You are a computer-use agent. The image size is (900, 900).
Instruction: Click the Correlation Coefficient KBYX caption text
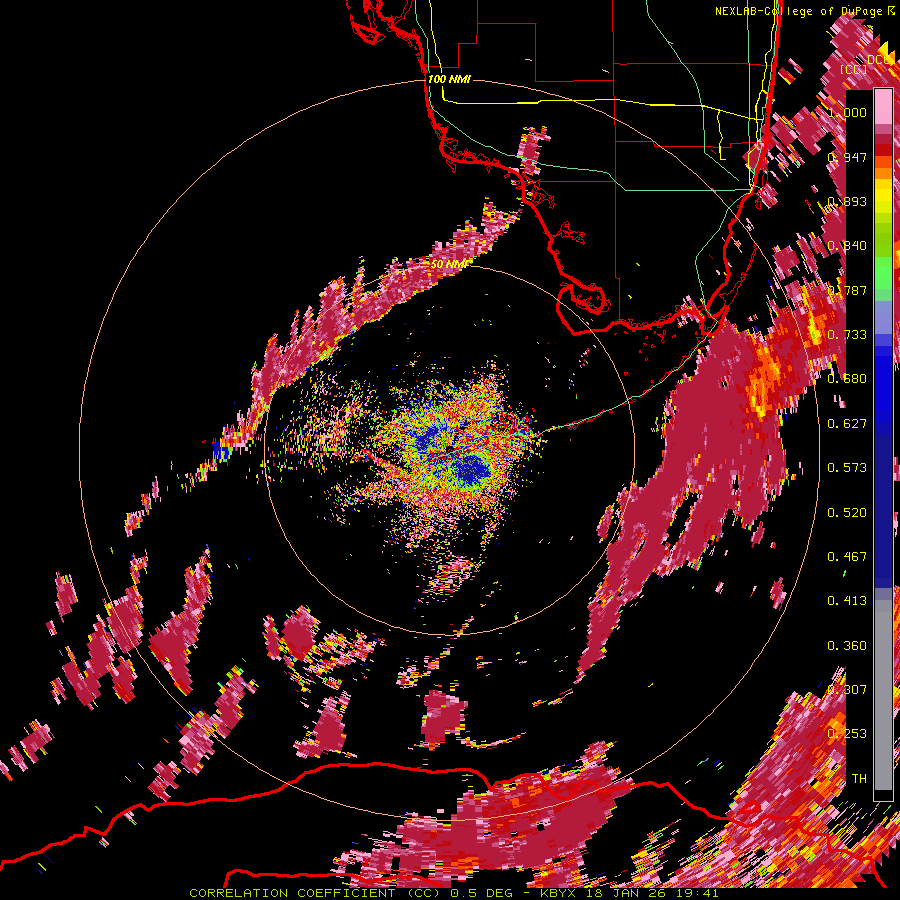tap(454, 893)
